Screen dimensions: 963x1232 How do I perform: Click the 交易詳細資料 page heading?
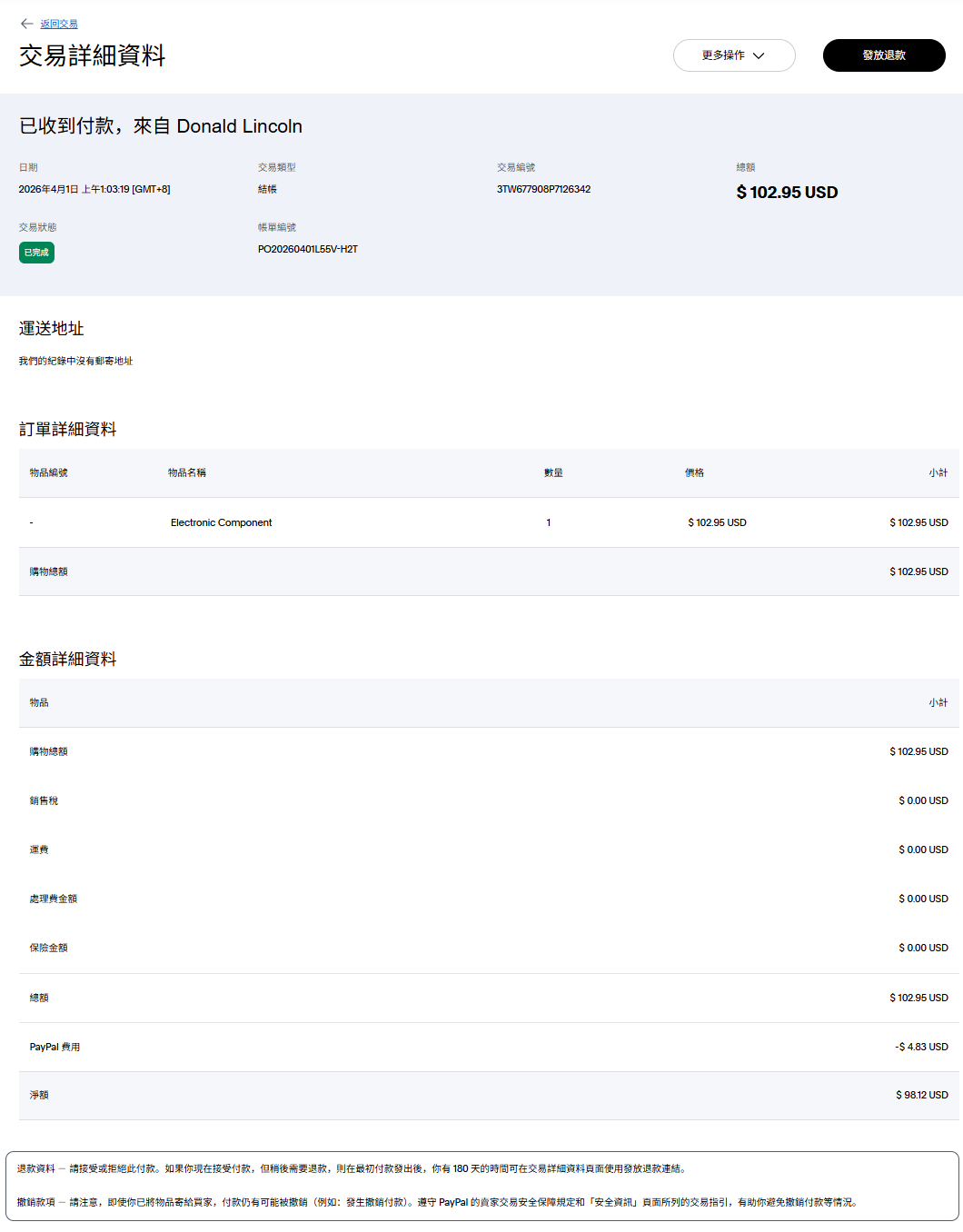(92, 56)
